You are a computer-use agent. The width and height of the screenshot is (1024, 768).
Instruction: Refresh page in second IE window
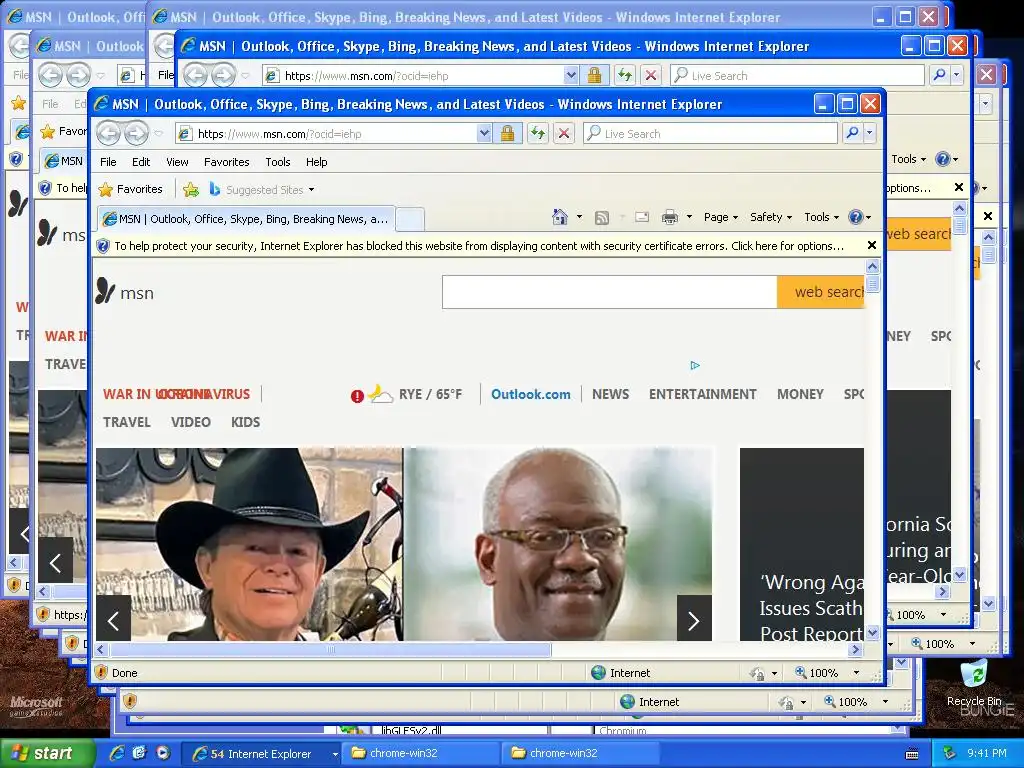[625, 75]
